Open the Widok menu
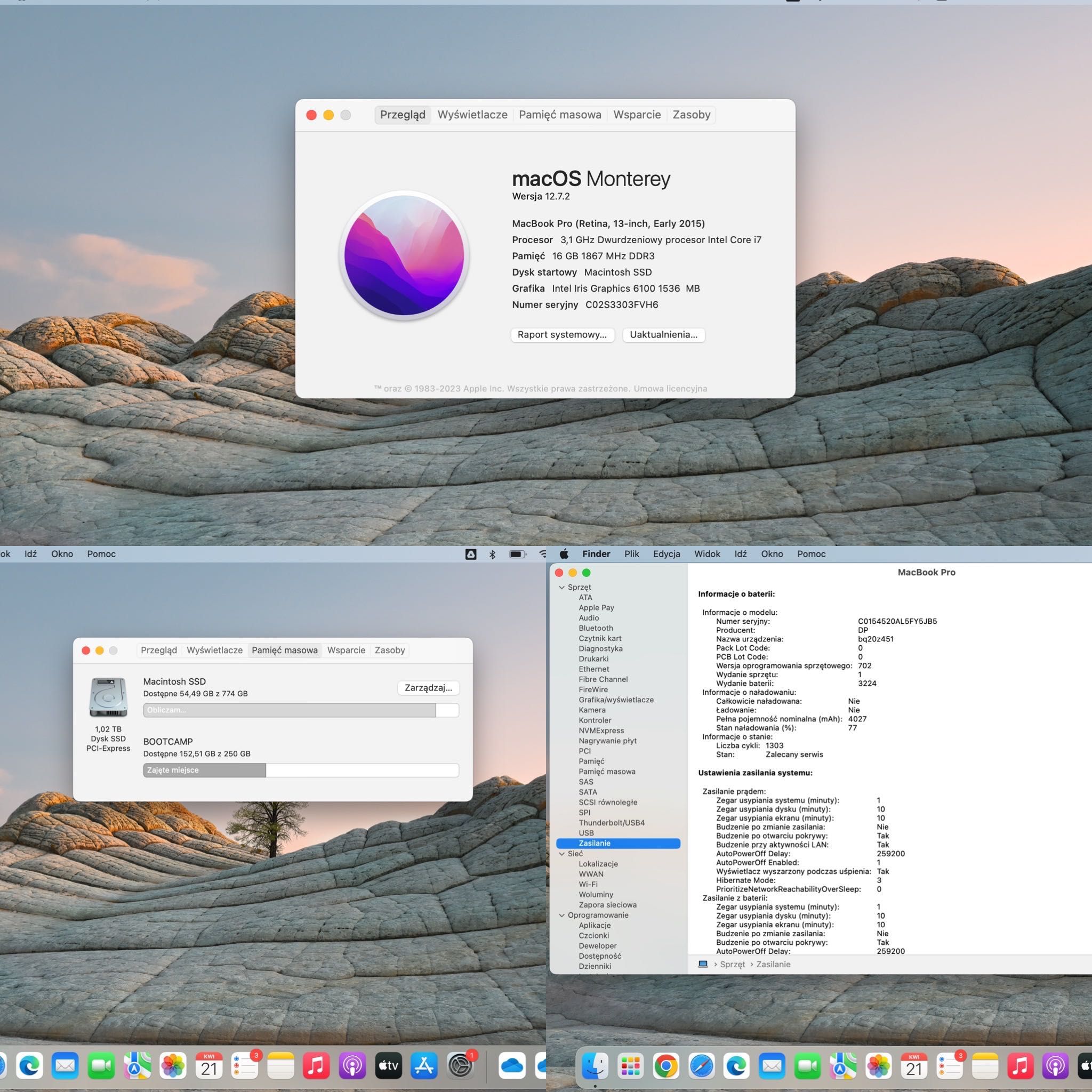The image size is (1092, 1092). point(707,554)
